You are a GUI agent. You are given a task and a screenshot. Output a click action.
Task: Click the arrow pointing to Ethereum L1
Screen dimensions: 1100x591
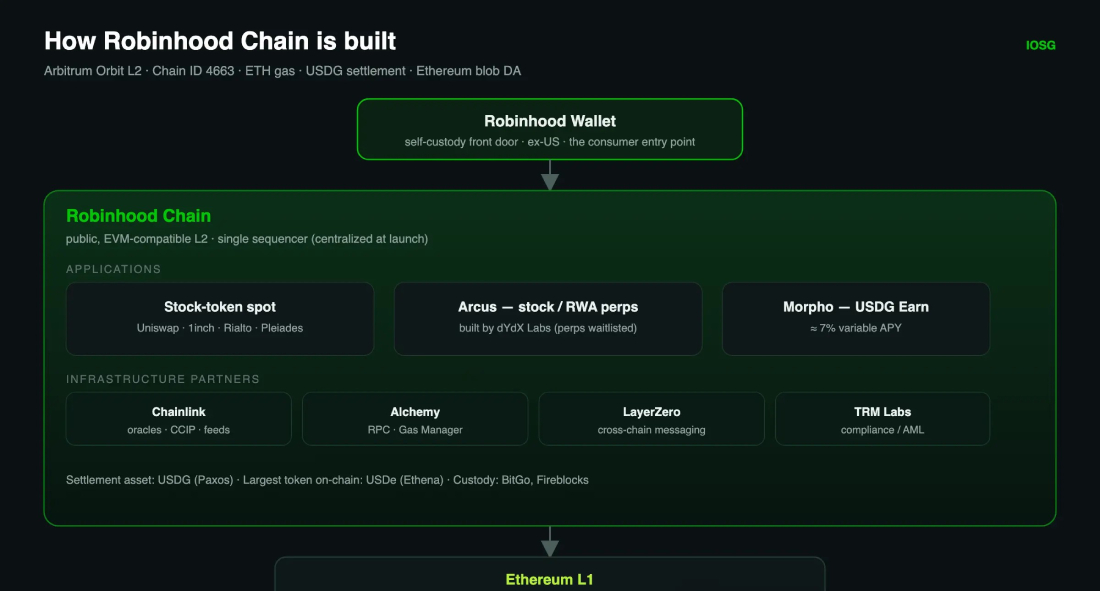[550, 541]
